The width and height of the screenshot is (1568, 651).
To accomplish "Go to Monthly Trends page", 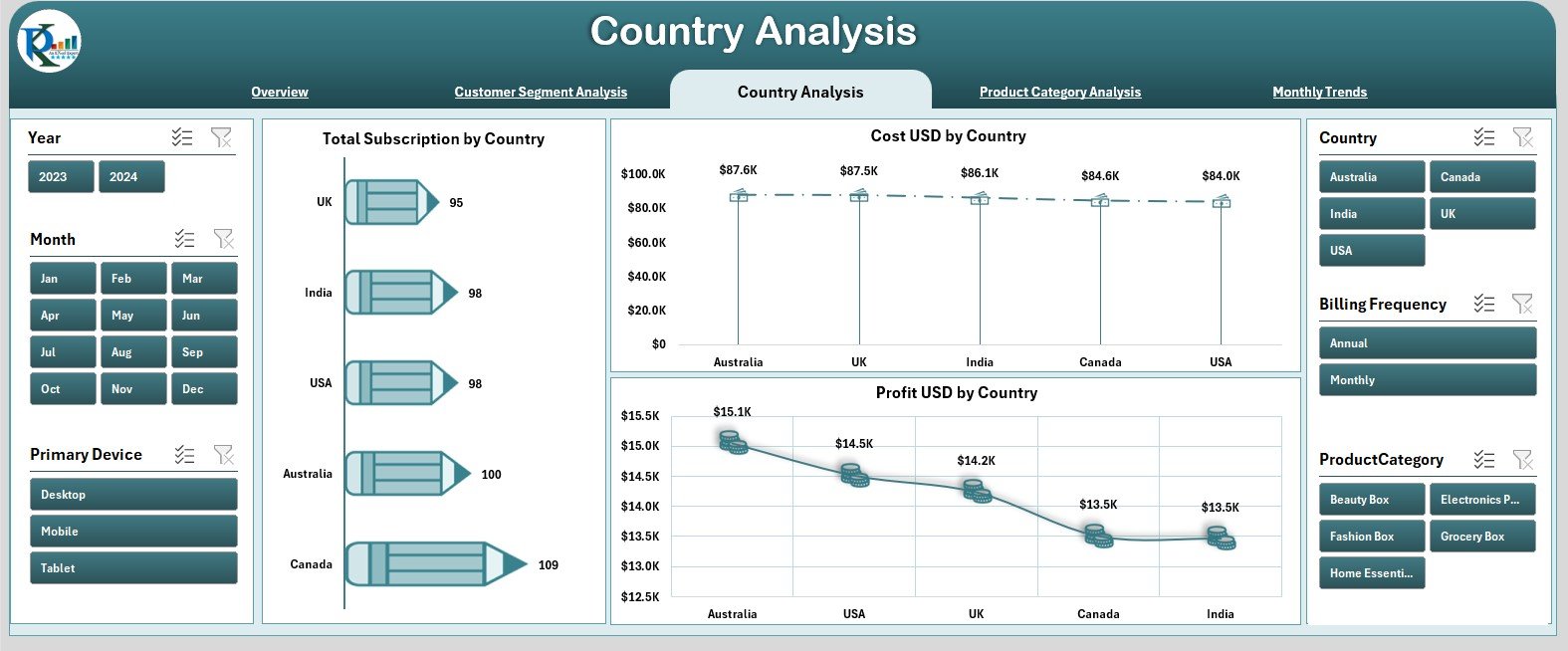I will coord(1319,92).
